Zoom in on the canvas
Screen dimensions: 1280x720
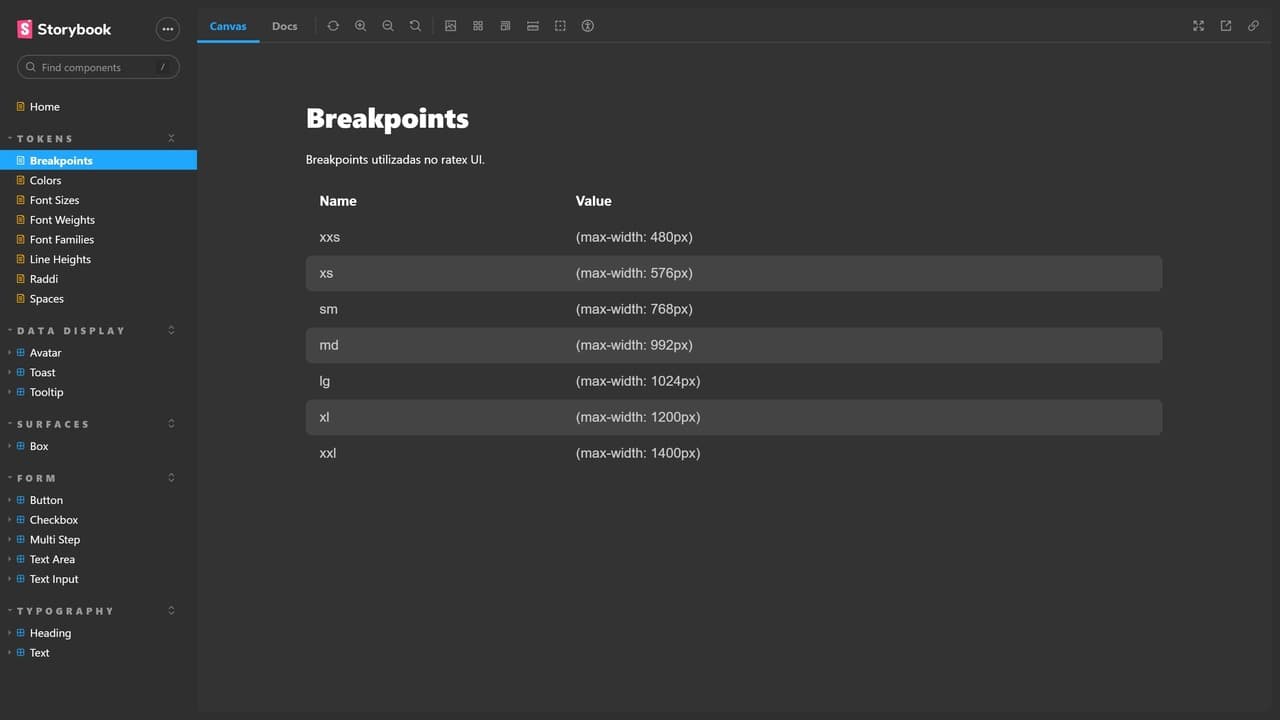(361, 26)
